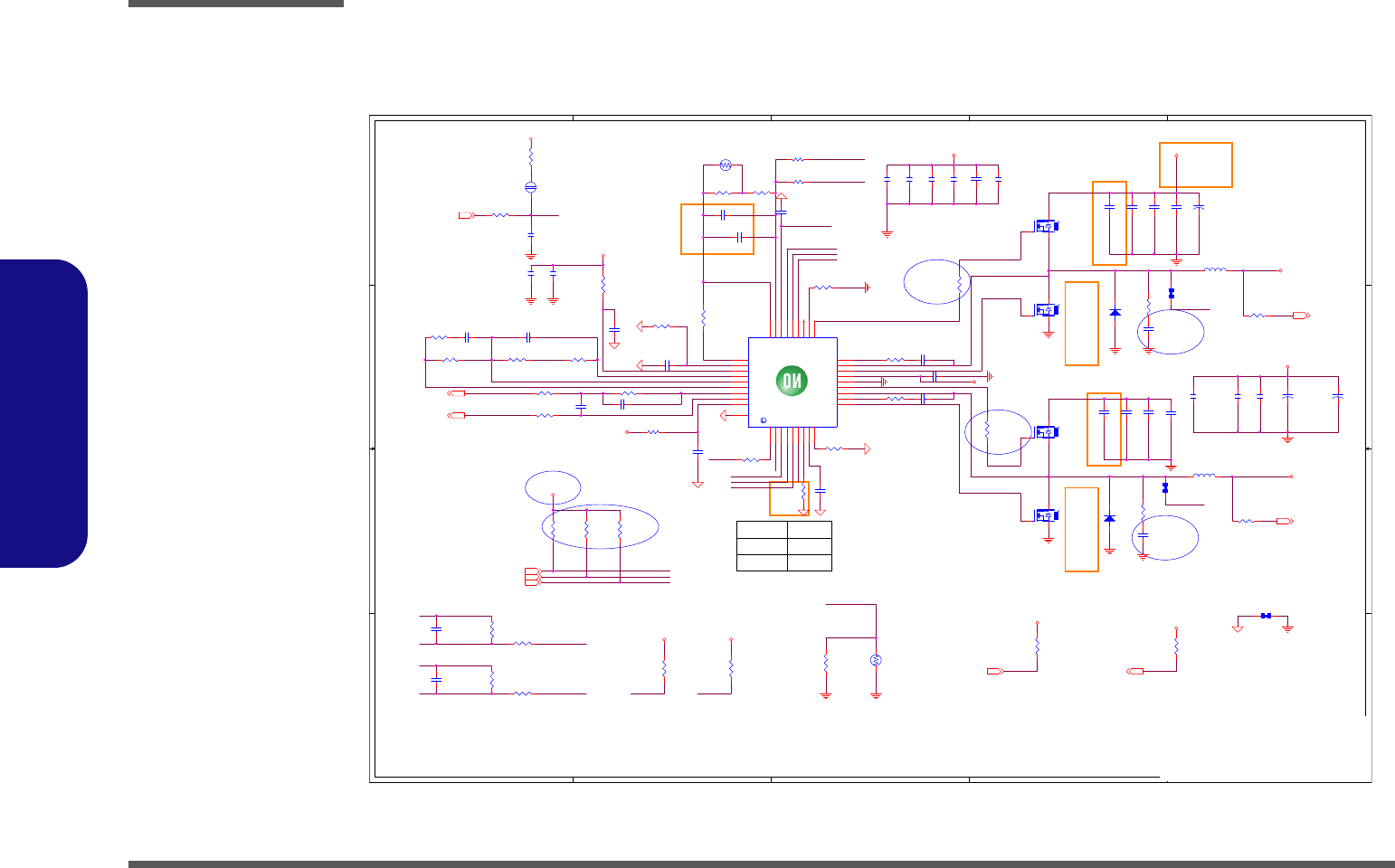Click the circled W symbol above the IC
Viewport: 1395px width, 868px height.
click(x=725, y=165)
